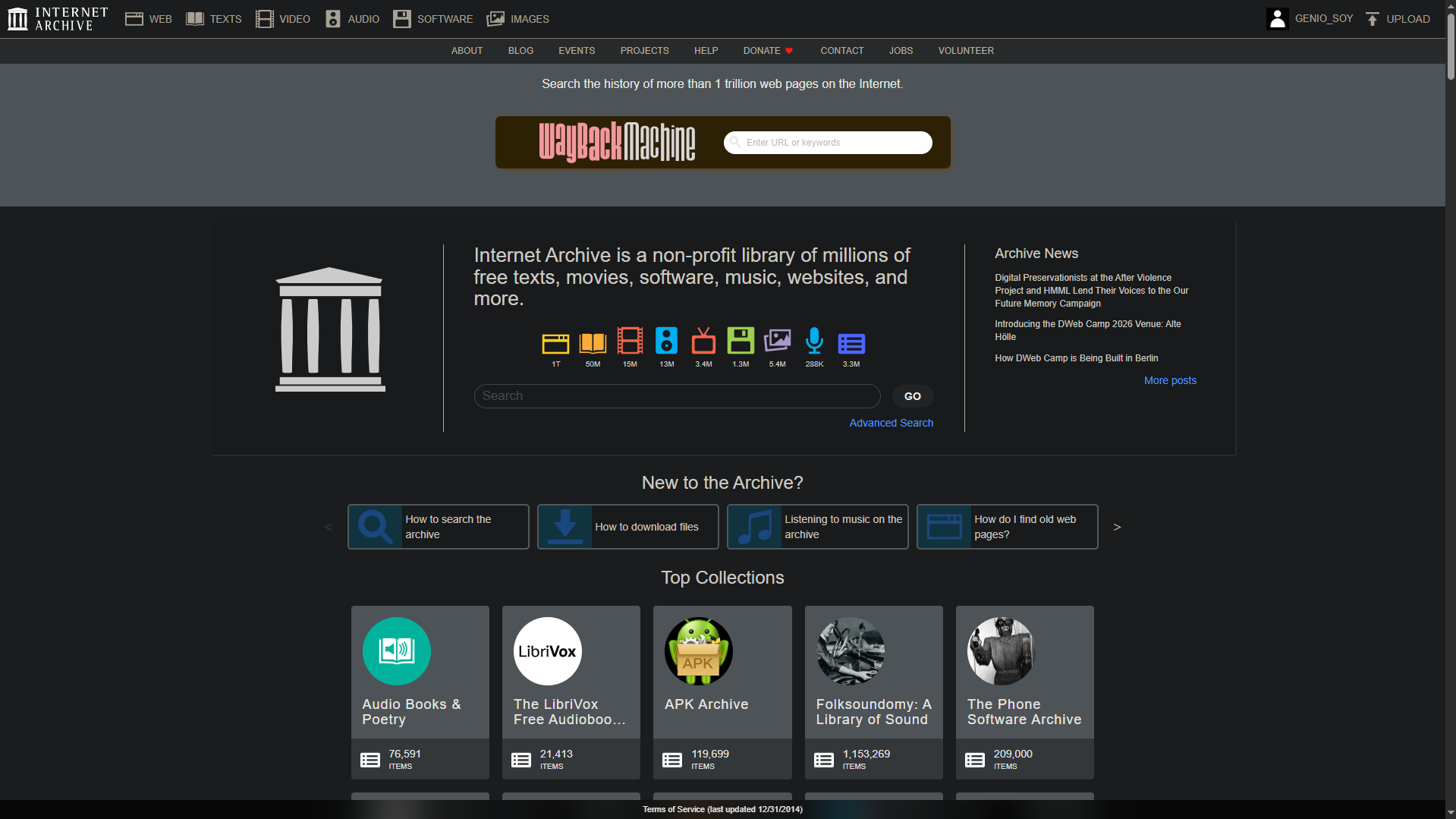Click the carousel next arrow

click(x=1117, y=527)
